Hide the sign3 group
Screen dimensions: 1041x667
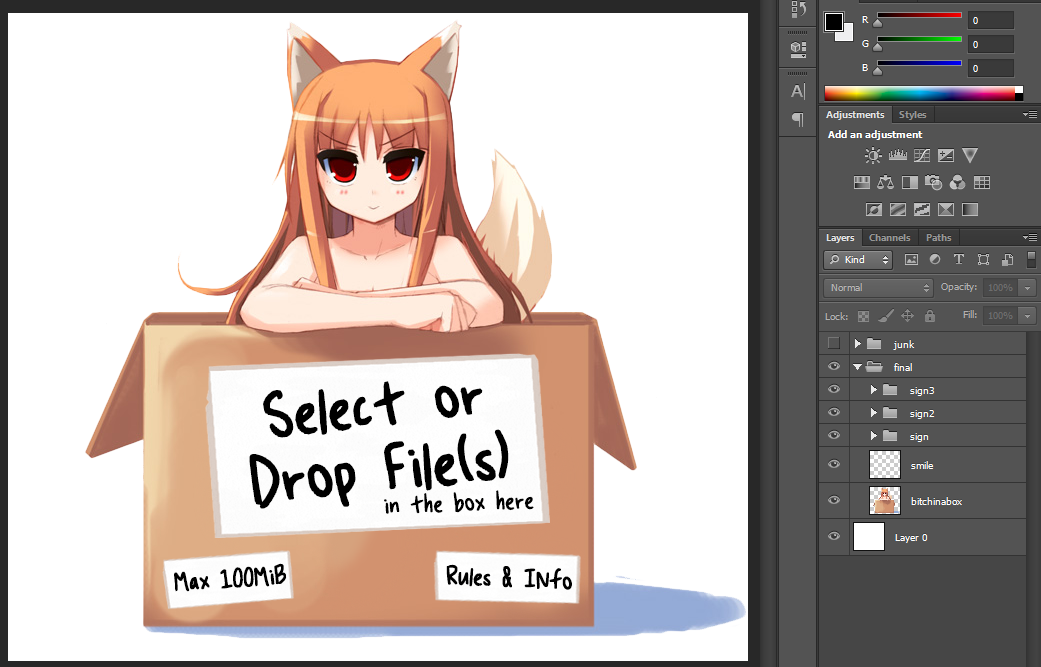[834, 390]
